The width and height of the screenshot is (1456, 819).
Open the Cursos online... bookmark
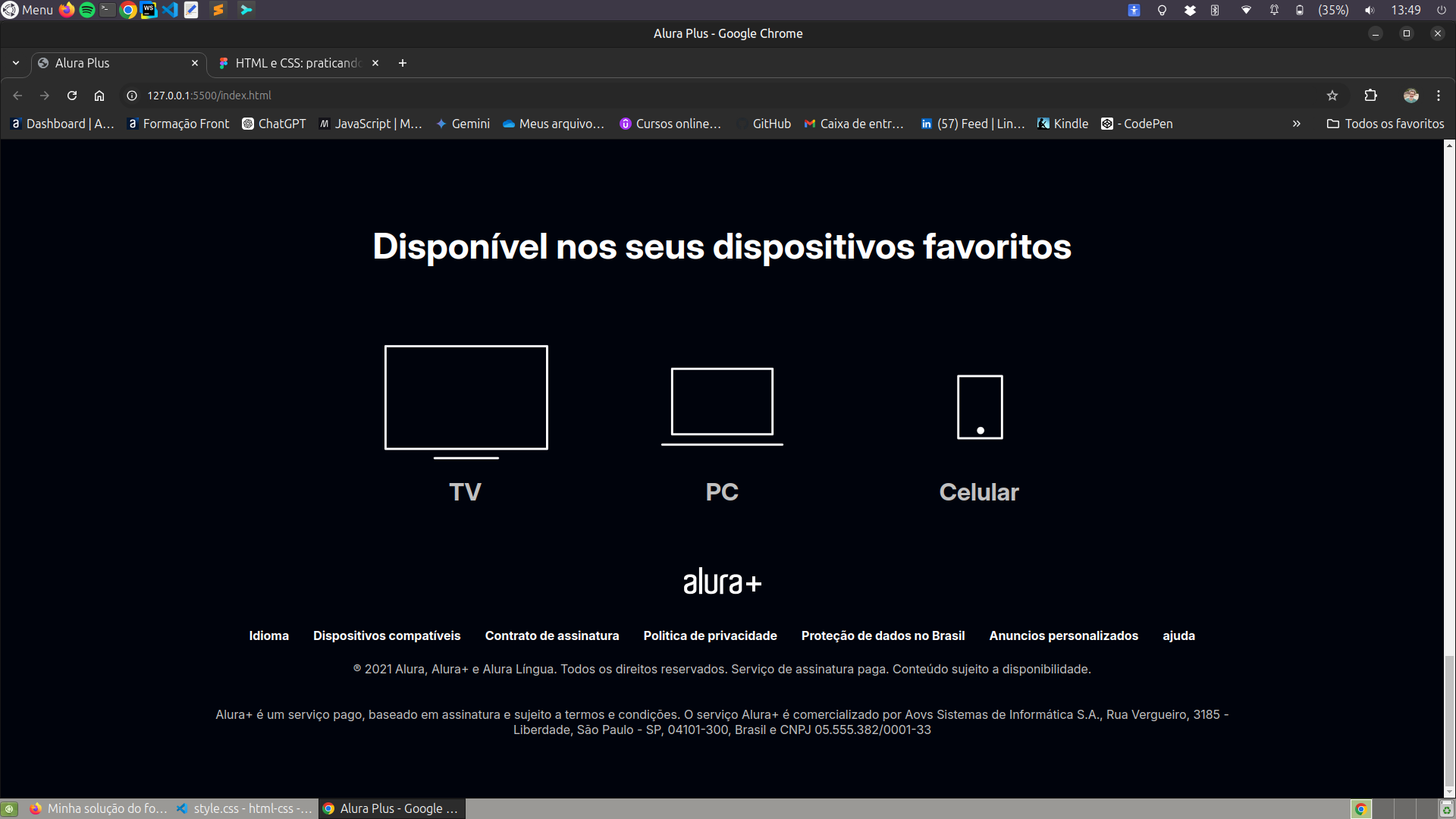670,124
